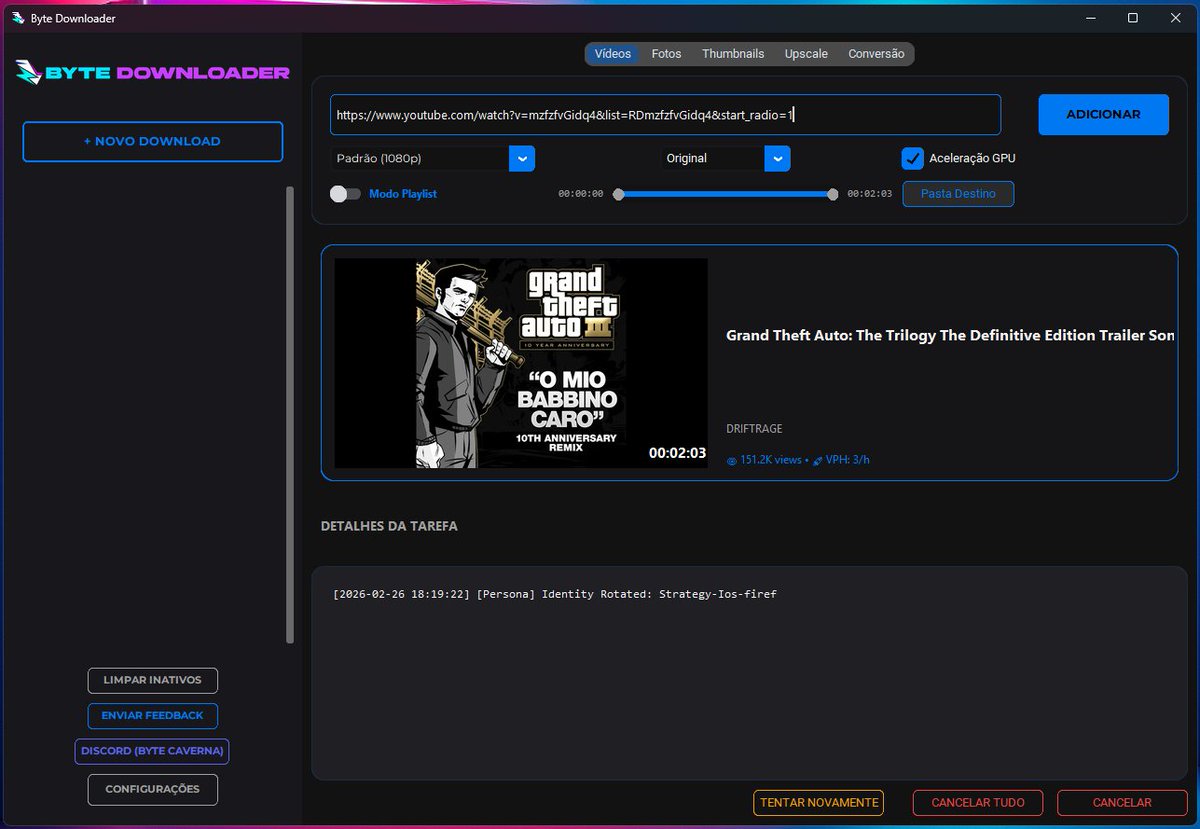Click the DRIFTRAGE channel name
This screenshot has width=1200, height=829.
point(754,429)
